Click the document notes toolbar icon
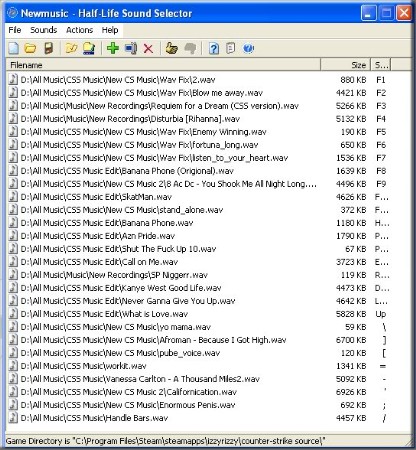This screenshot has height=450, width=416. 231,48
